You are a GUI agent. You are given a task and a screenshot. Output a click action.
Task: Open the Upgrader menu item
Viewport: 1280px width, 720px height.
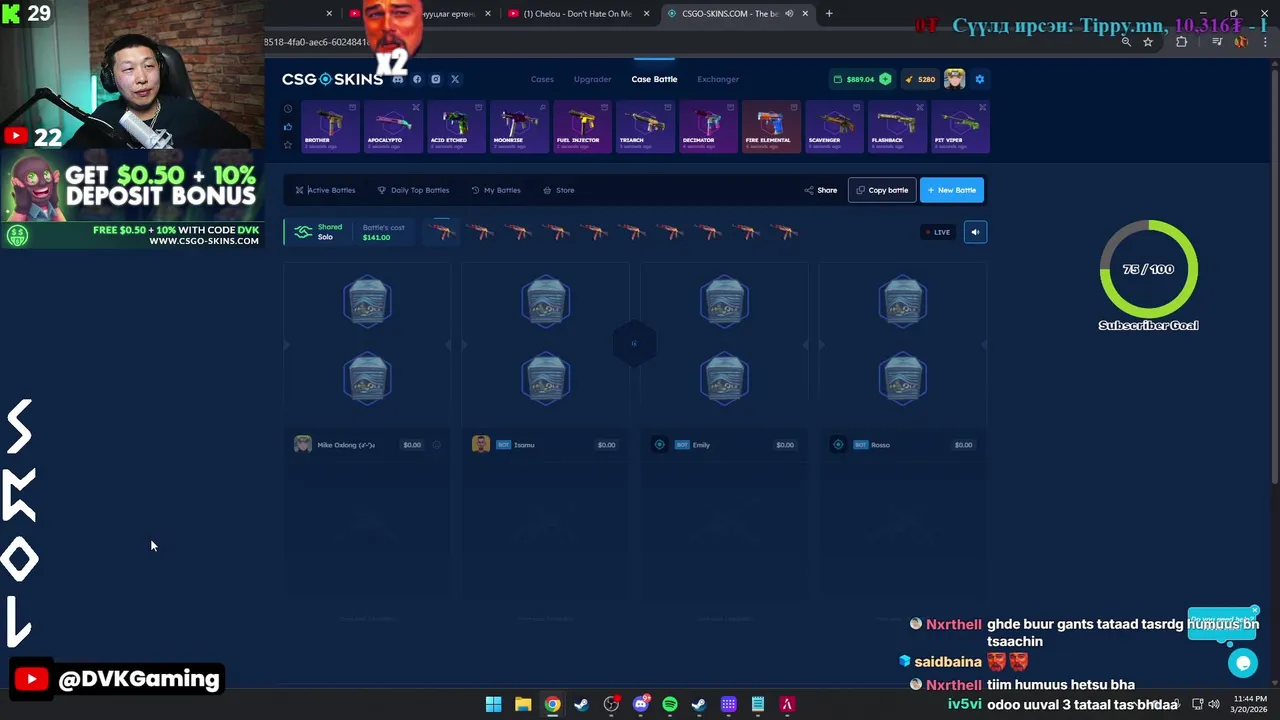[x=592, y=79]
